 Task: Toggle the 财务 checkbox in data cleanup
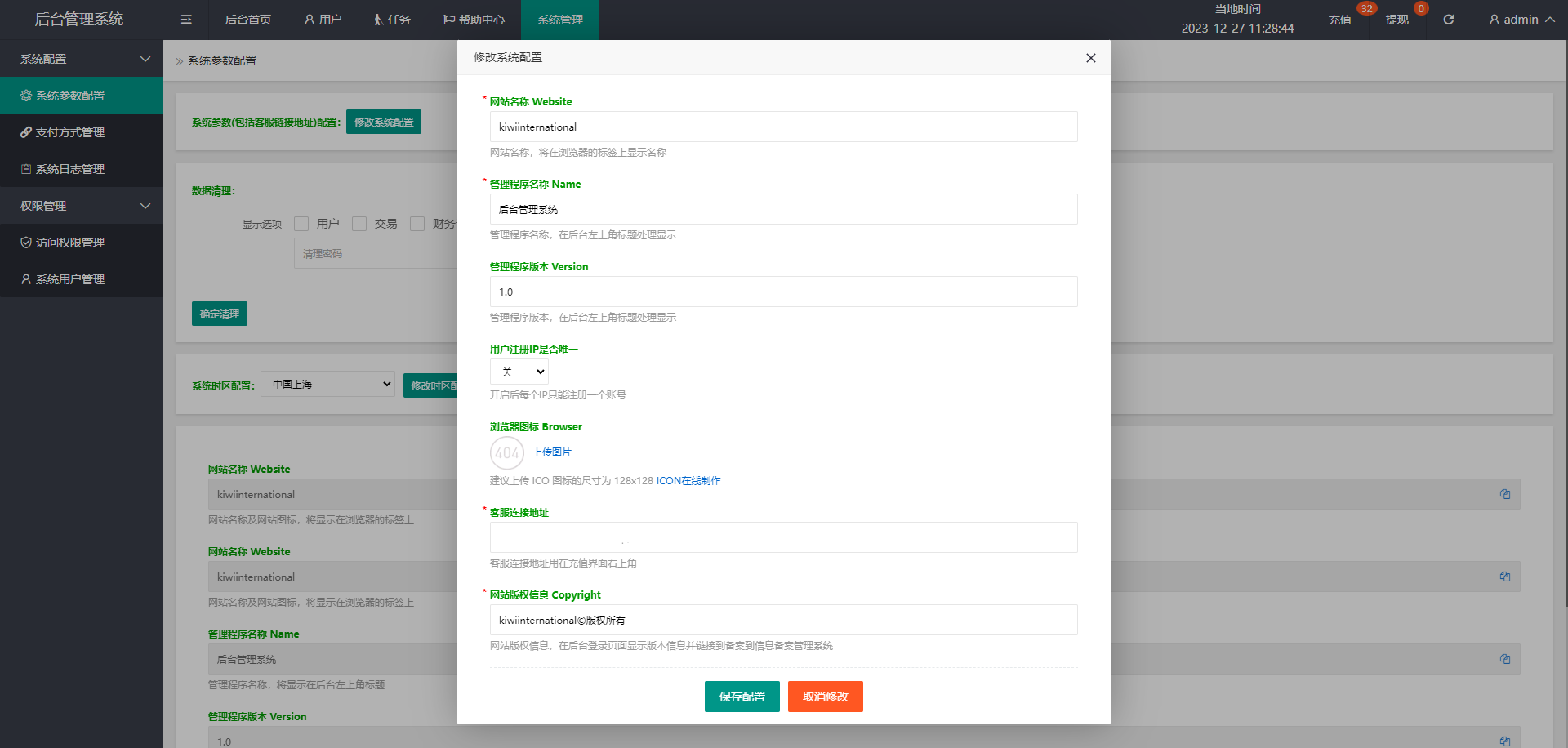(417, 224)
